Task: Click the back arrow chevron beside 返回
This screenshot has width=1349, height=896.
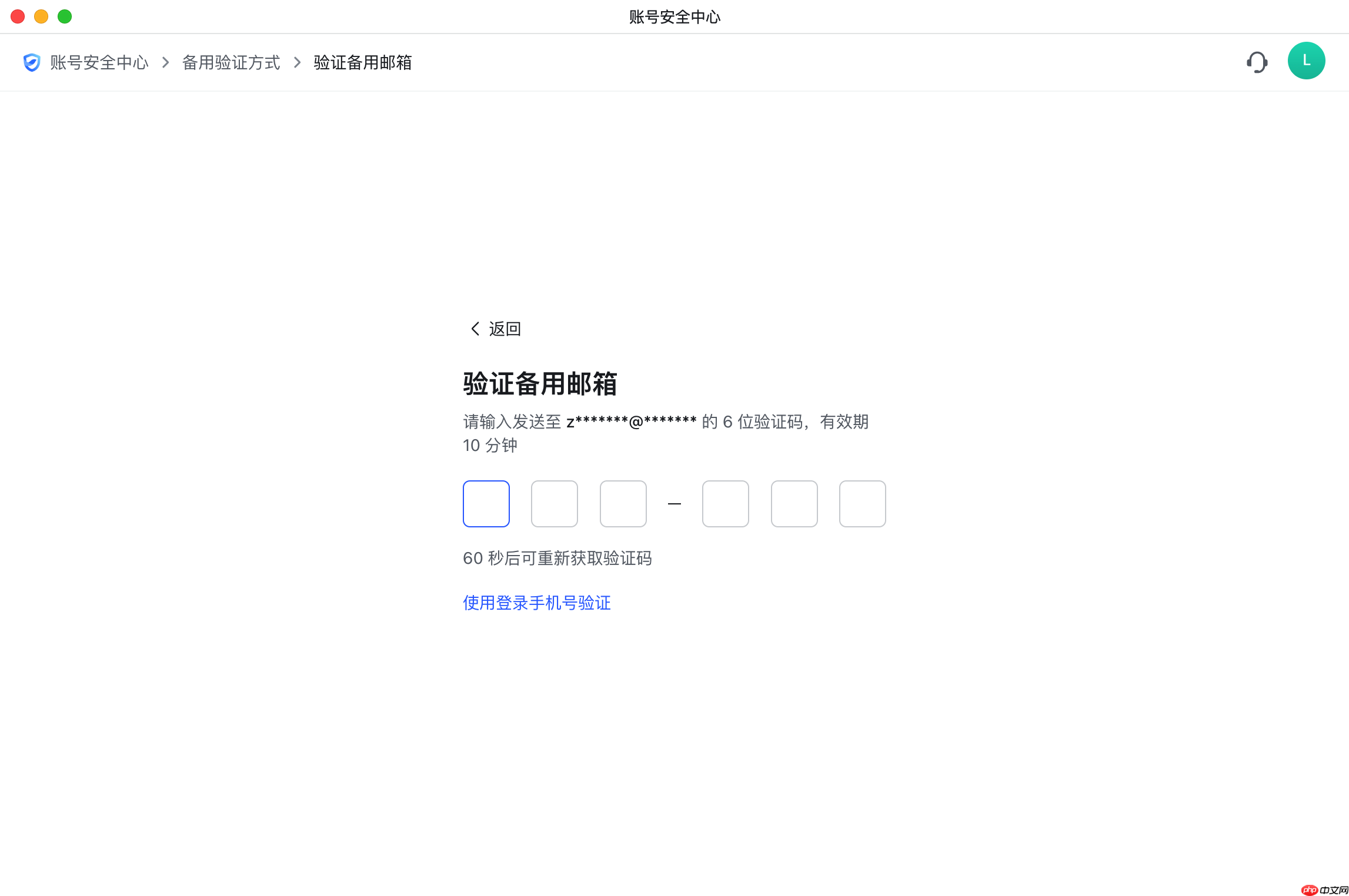Action: click(475, 329)
